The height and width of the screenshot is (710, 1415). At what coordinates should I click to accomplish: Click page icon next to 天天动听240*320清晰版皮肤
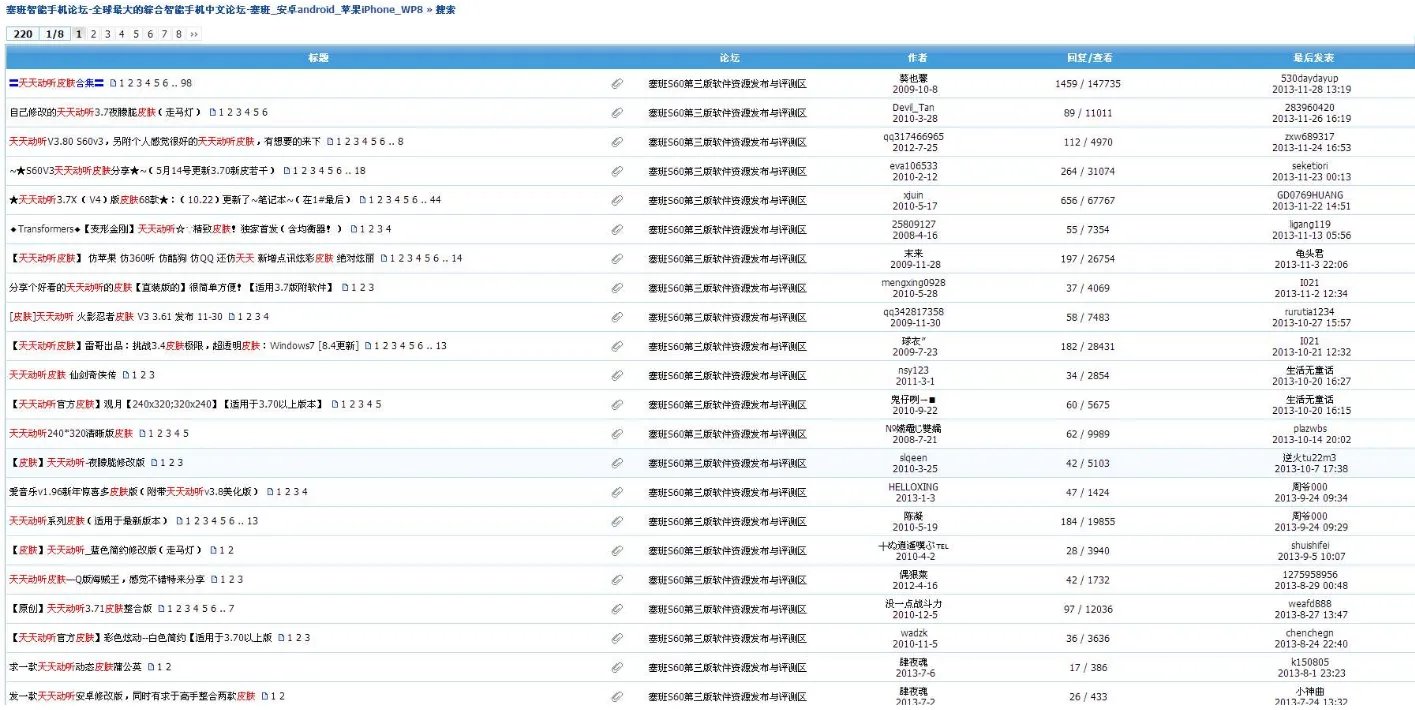(x=143, y=434)
